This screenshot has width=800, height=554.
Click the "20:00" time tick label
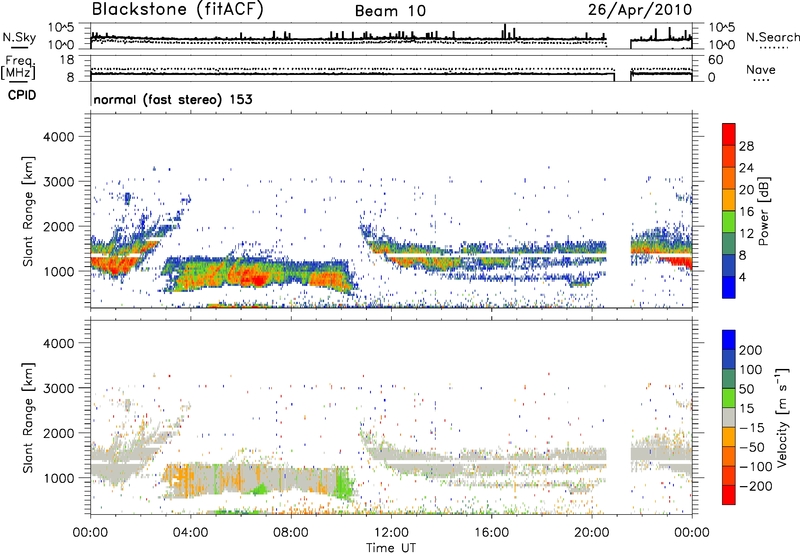point(591,533)
